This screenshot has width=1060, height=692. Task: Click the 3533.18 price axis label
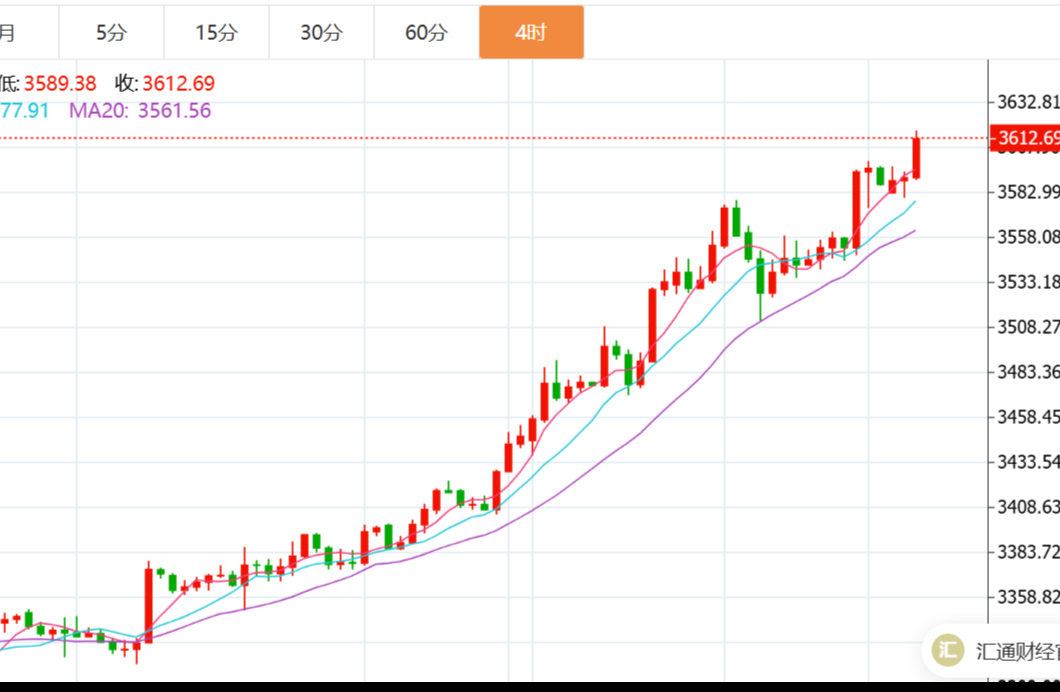[x=1028, y=282]
